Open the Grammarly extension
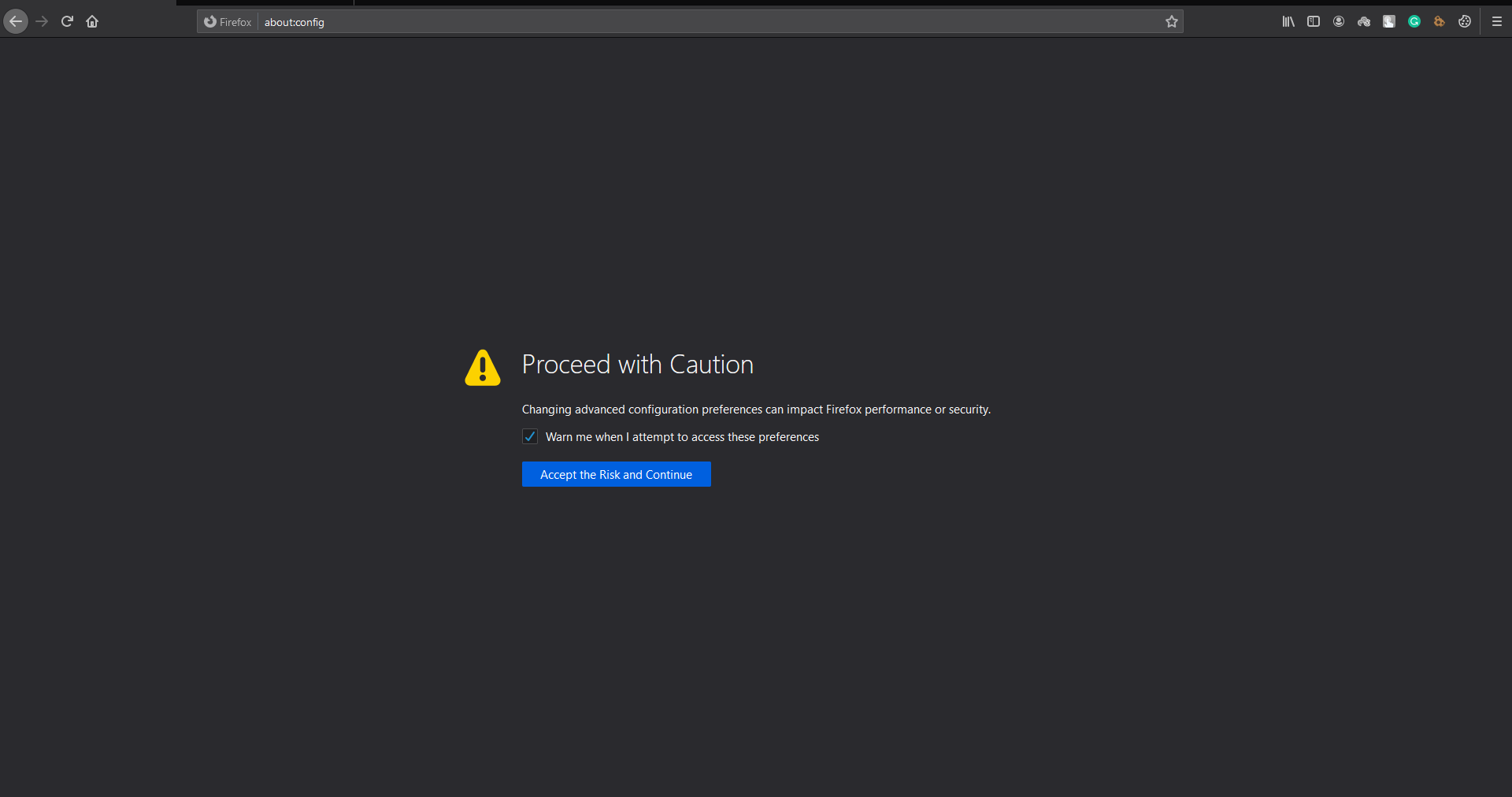The width and height of the screenshot is (1512, 797). click(1414, 21)
